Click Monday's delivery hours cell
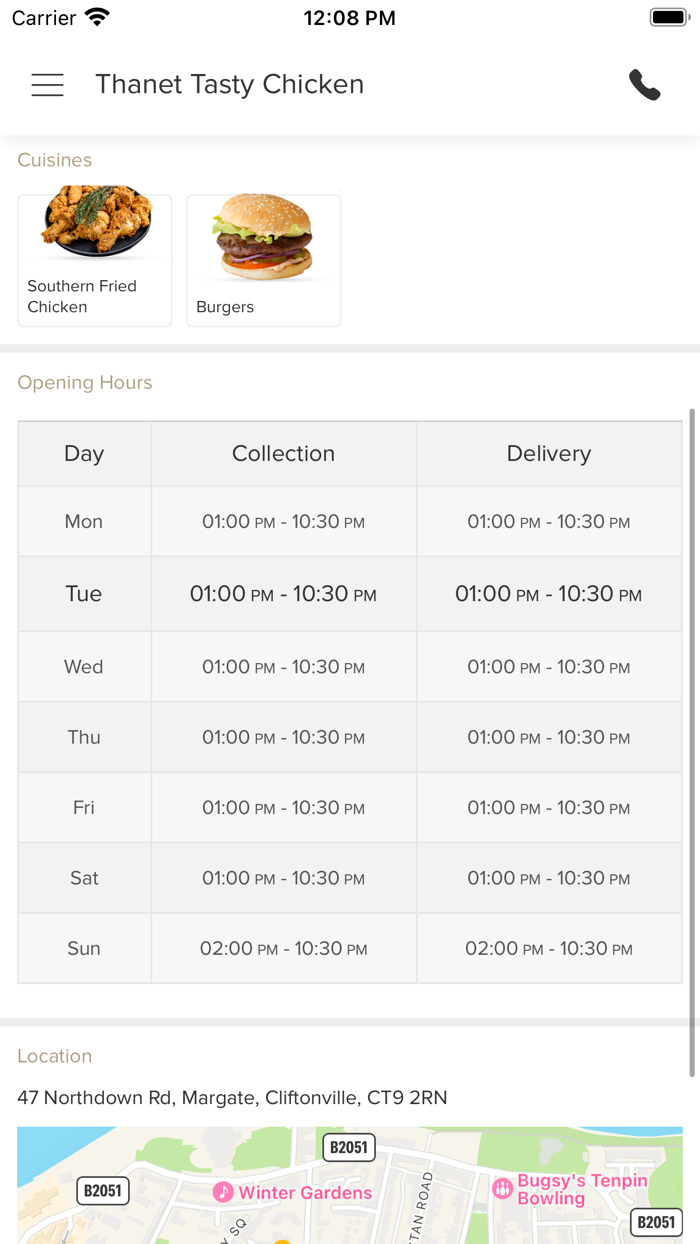This screenshot has height=1244, width=700. pos(549,522)
